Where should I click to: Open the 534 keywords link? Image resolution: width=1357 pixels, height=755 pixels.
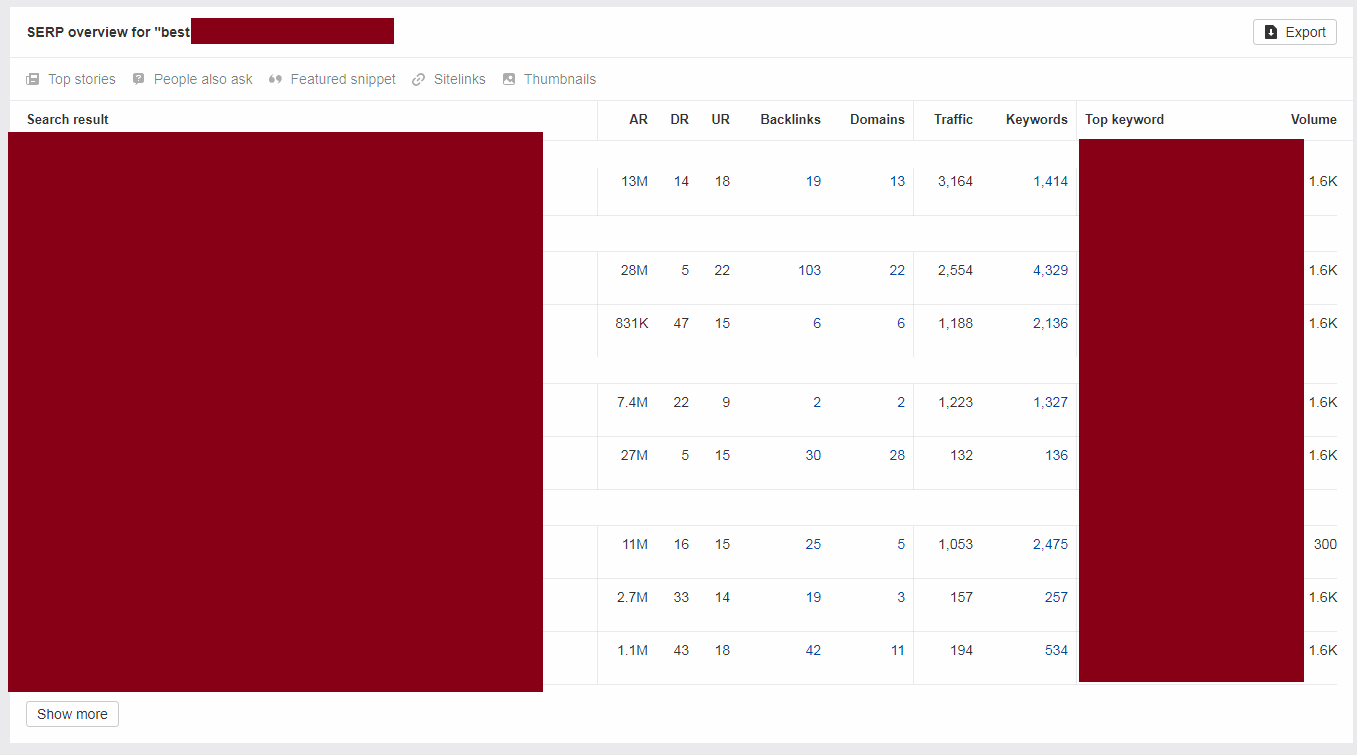pos(1056,650)
